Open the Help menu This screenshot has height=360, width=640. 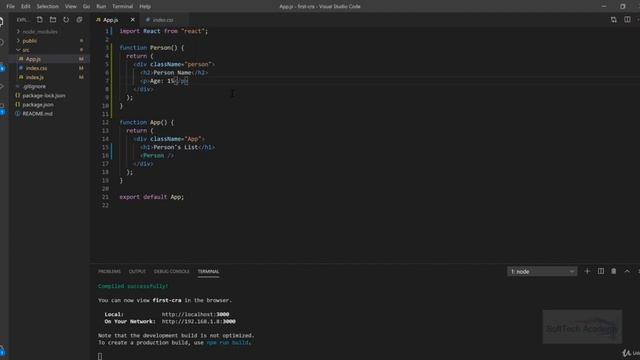click(x=145, y=7)
